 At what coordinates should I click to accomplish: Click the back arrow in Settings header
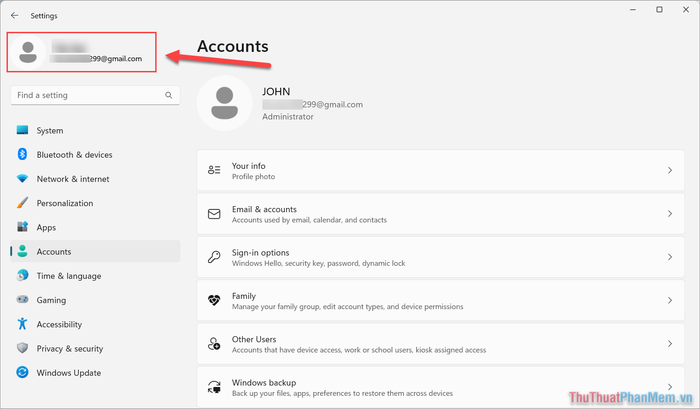click(15, 16)
